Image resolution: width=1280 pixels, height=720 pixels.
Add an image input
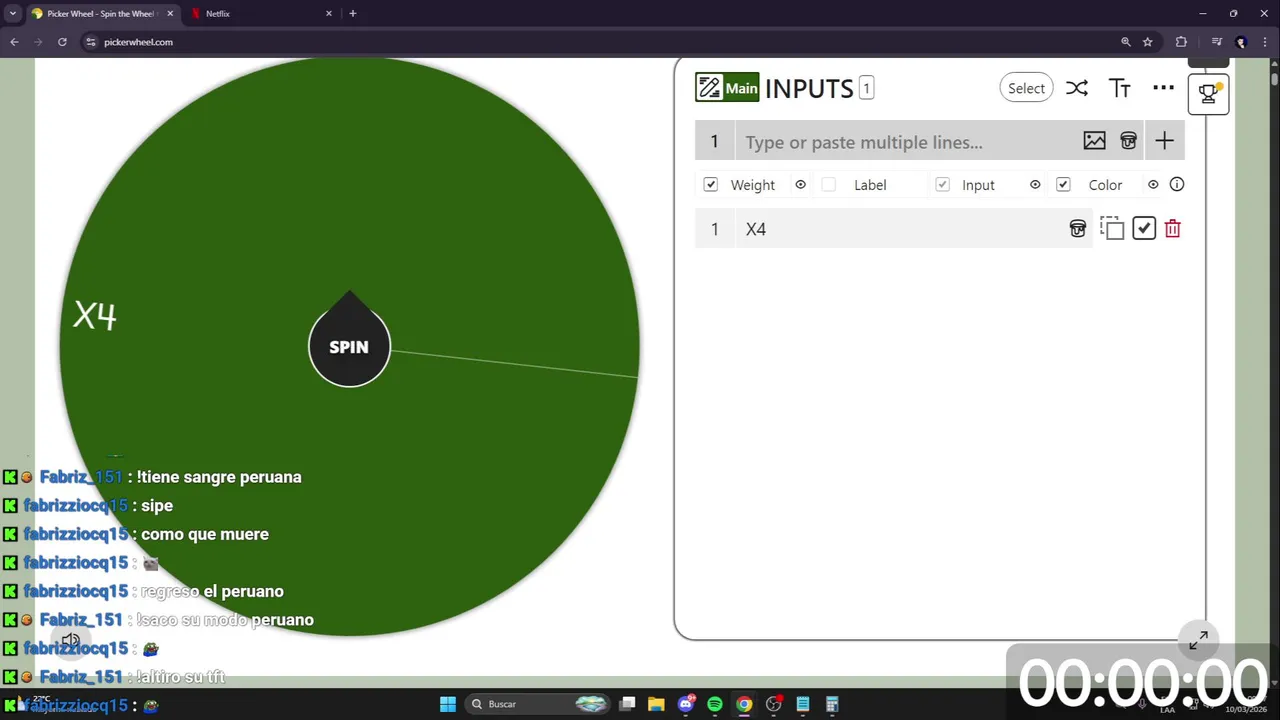tap(1095, 141)
